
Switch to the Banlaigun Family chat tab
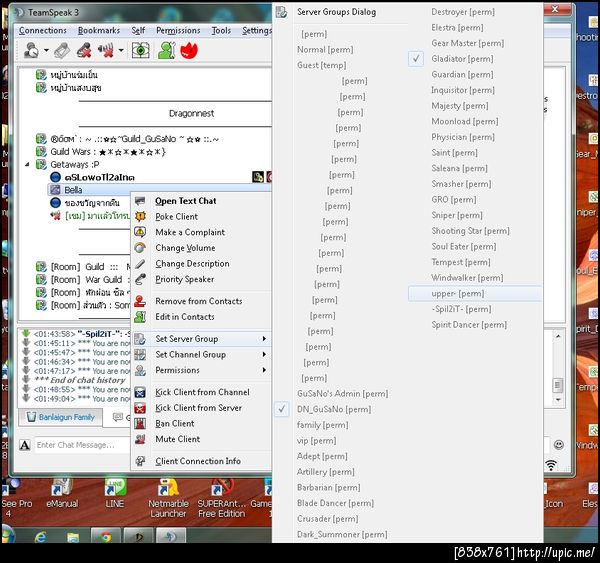(x=61, y=417)
